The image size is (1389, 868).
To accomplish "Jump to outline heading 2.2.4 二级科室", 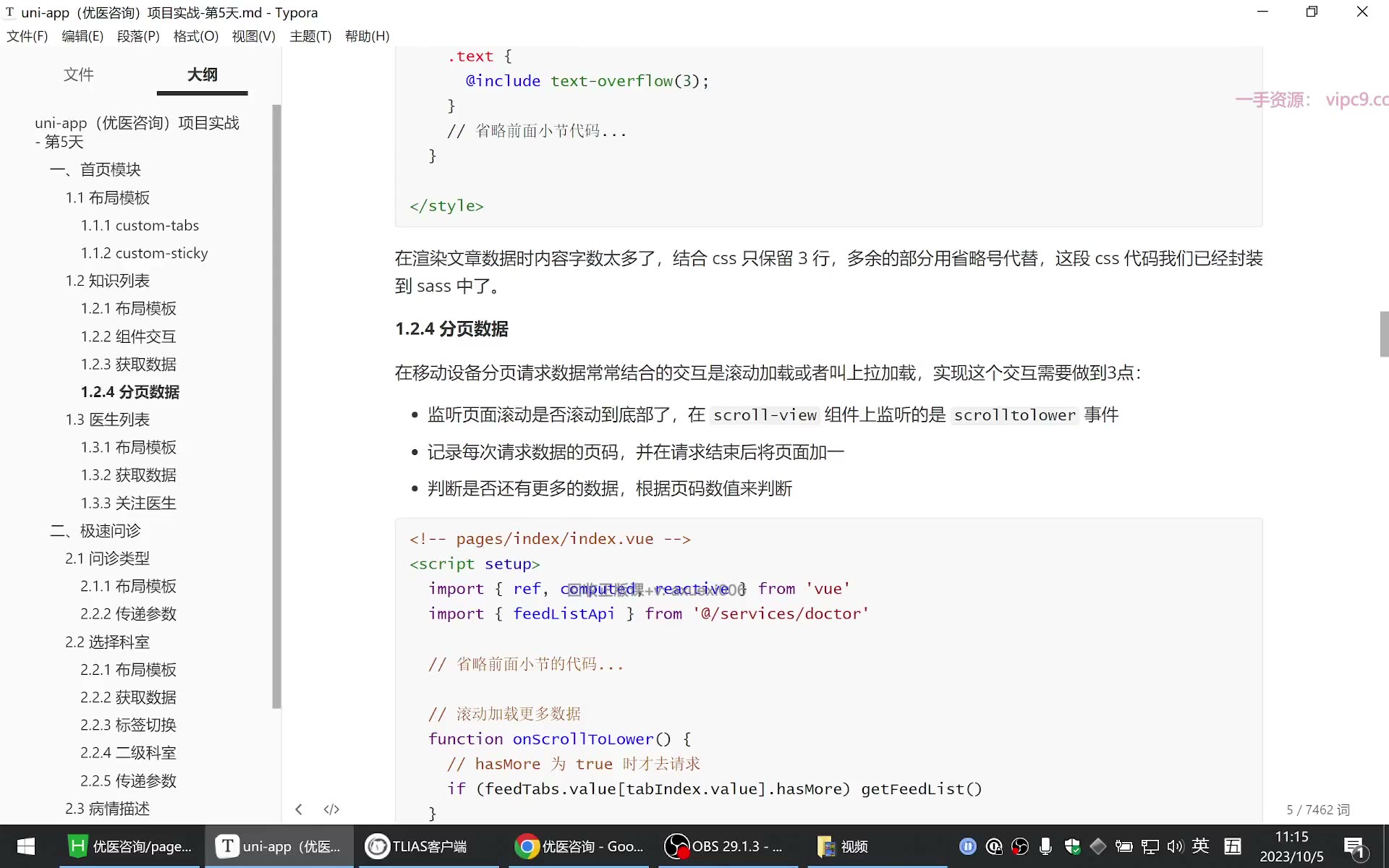I will coord(129,753).
